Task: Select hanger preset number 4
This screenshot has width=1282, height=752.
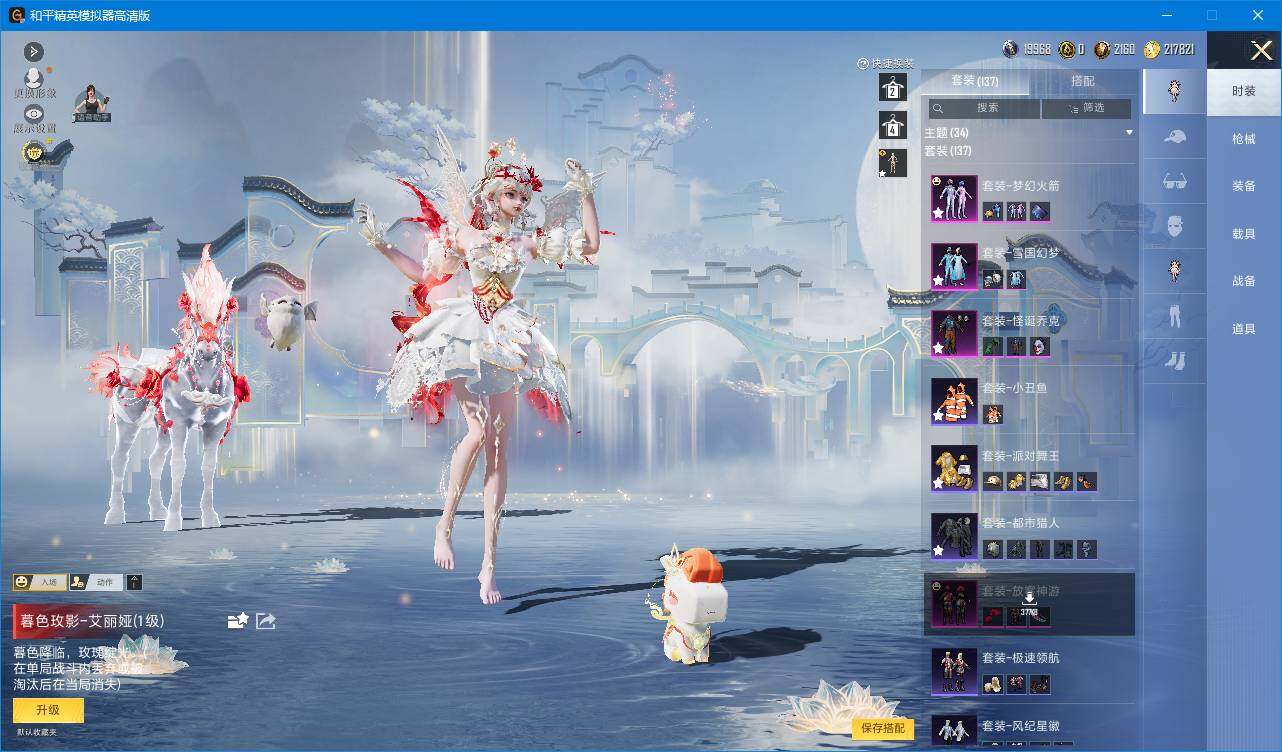Action: [892, 125]
